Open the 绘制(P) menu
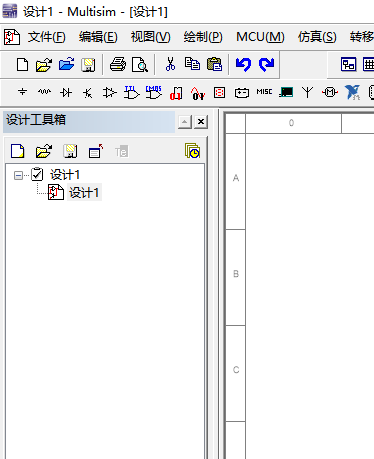 (203, 37)
